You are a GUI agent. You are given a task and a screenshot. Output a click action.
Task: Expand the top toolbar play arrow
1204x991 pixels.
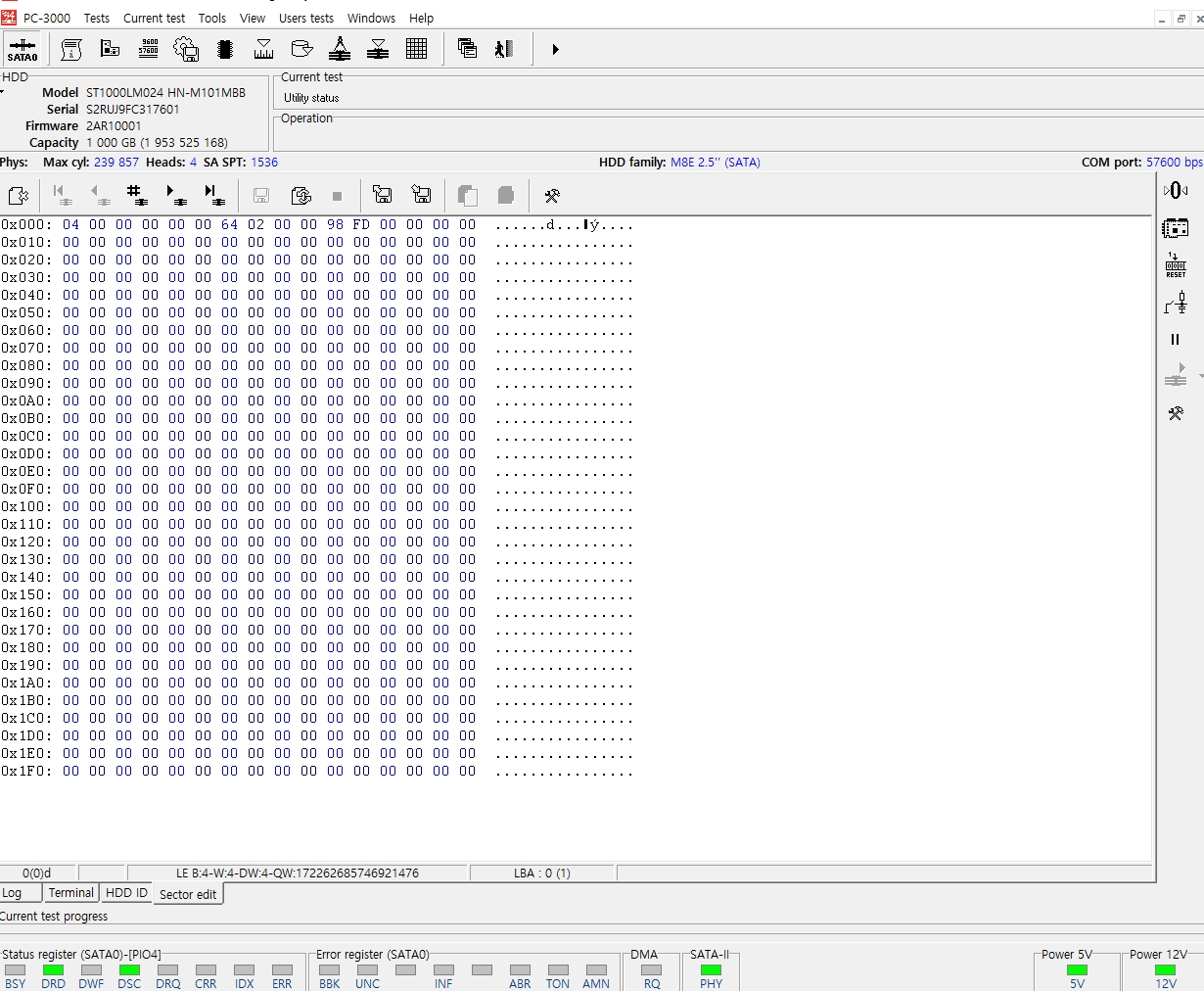tap(555, 49)
